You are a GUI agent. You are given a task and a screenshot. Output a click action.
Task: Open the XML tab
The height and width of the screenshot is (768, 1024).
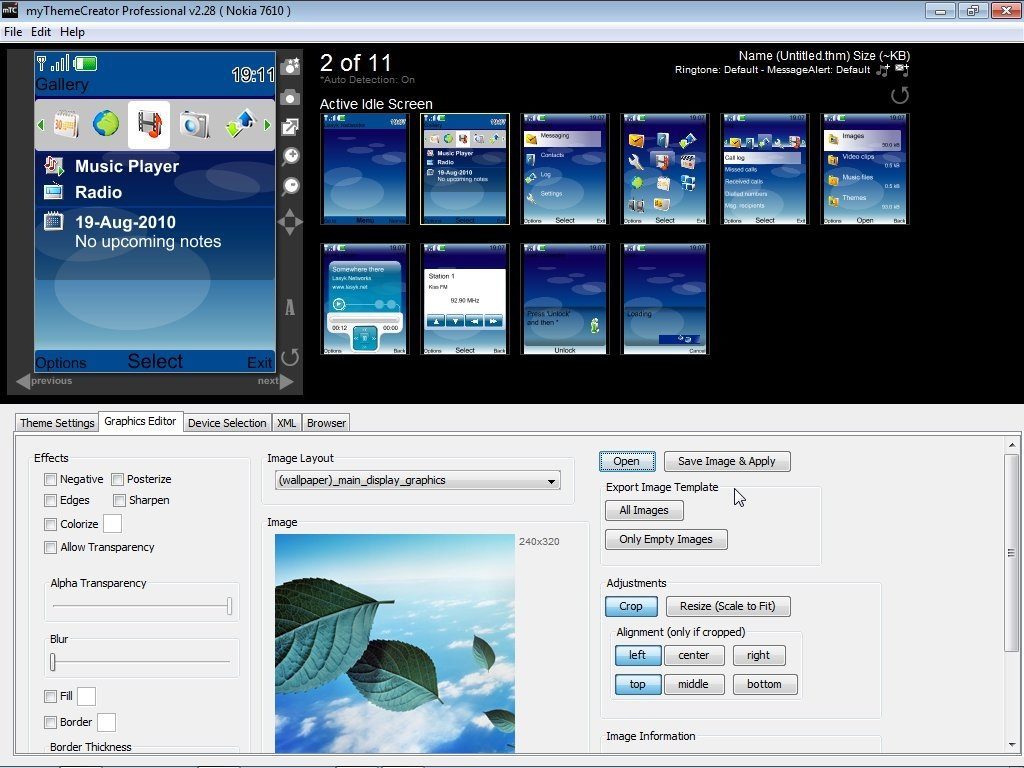click(x=286, y=422)
